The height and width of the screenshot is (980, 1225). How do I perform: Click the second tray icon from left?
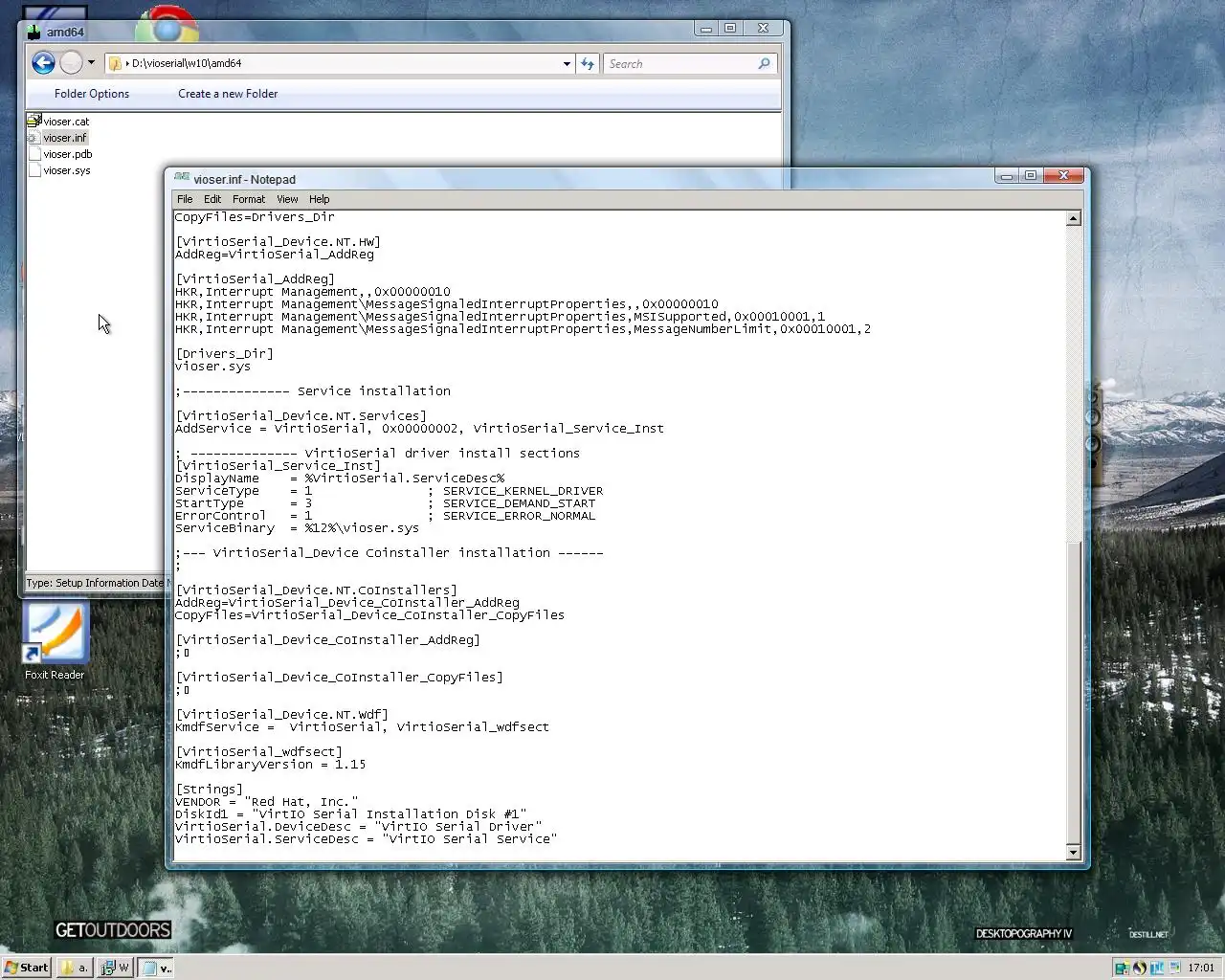tap(1140, 968)
